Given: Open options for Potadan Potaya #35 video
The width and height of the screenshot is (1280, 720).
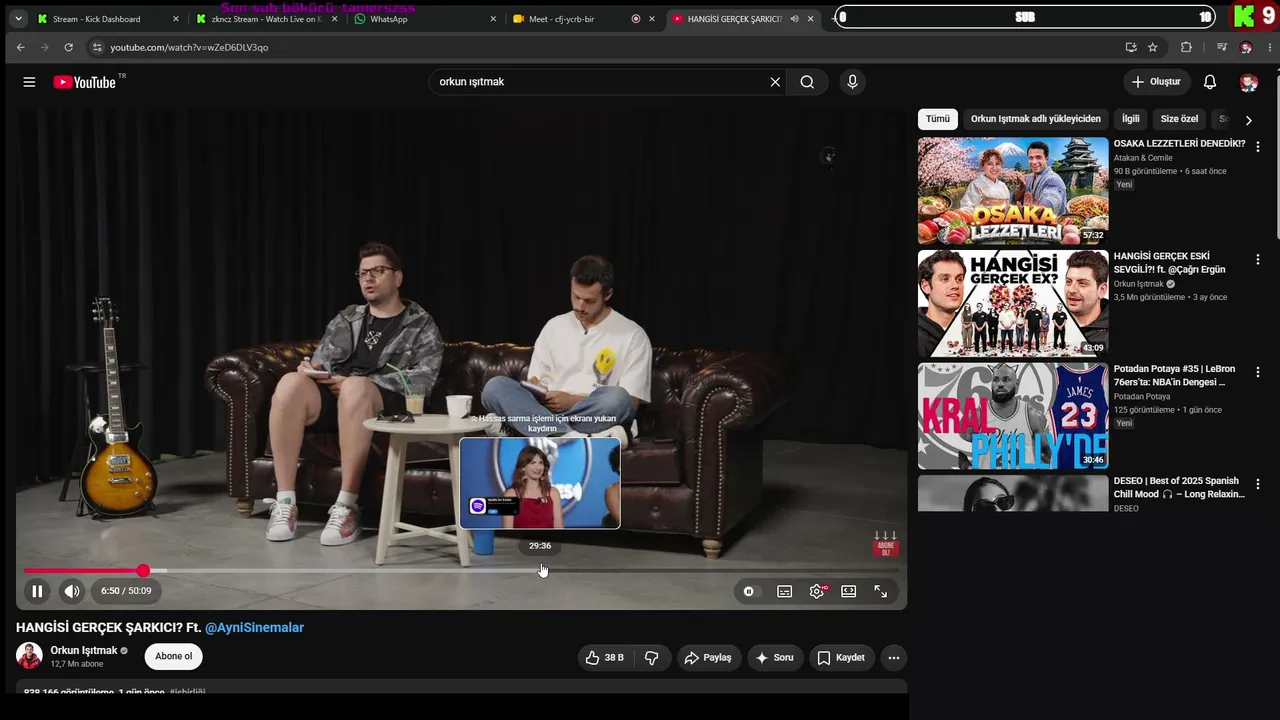Looking at the screenshot, I should [1258, 372].
